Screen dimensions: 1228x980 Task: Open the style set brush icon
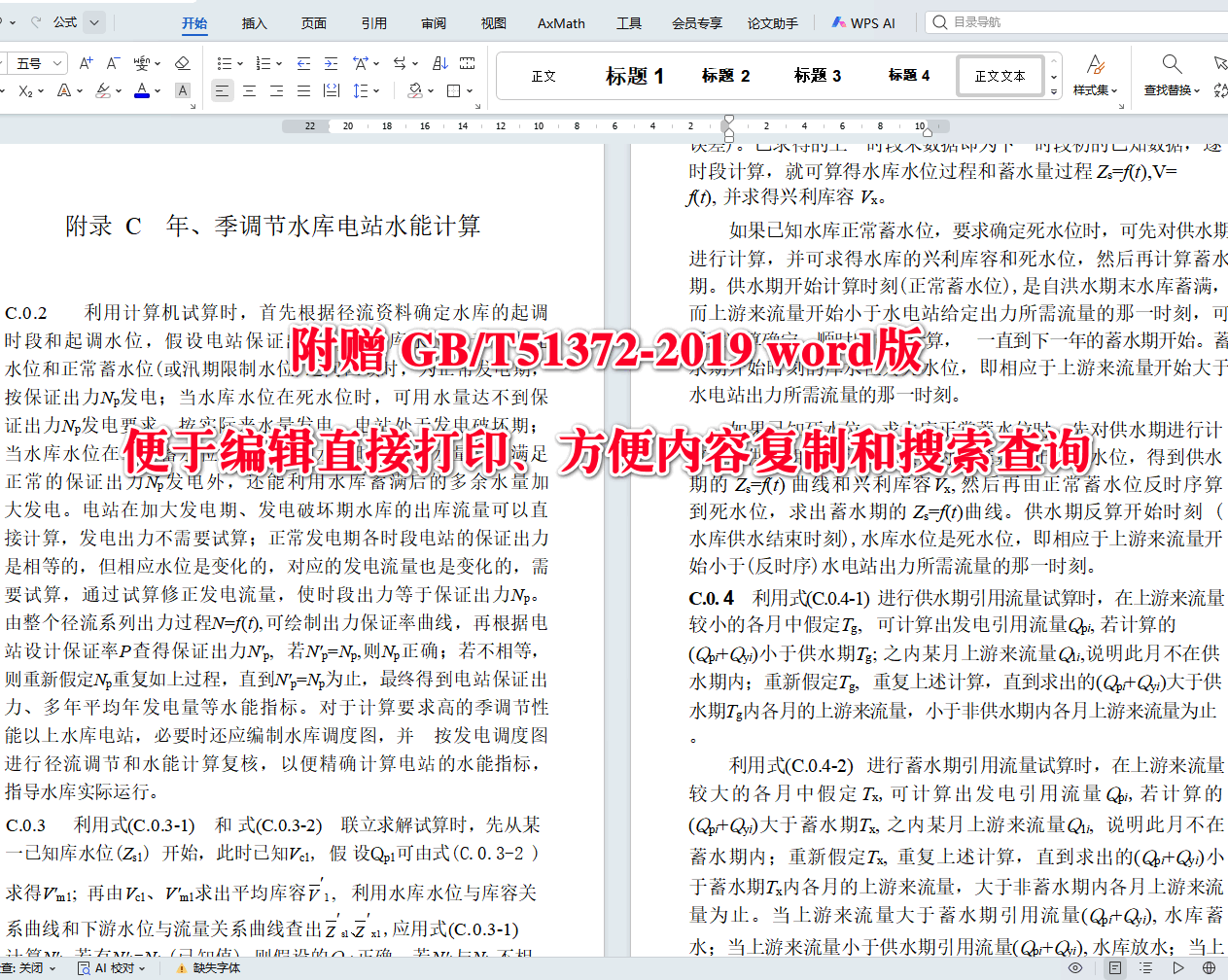pyautogui.click(x=1096, y=65)
